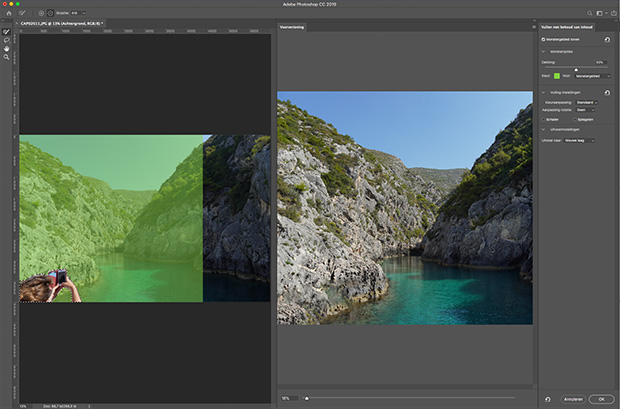Select the Zoom tool
Viewport: 620px width, 409px height.
6,57
